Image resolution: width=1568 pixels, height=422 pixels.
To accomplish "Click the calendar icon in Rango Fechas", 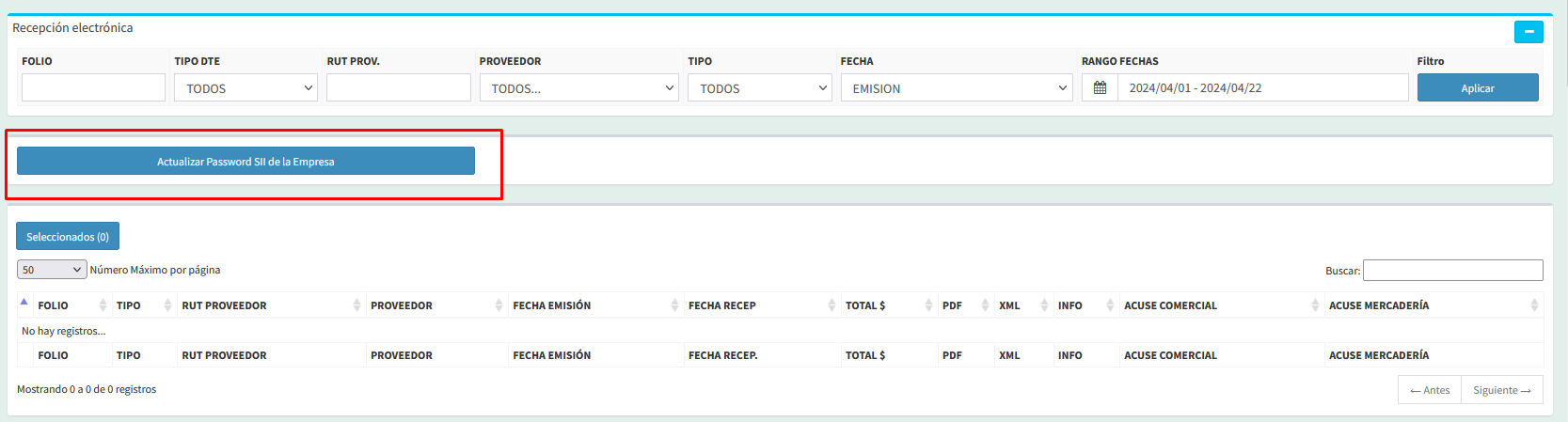I will click(x=1100, y=88).
